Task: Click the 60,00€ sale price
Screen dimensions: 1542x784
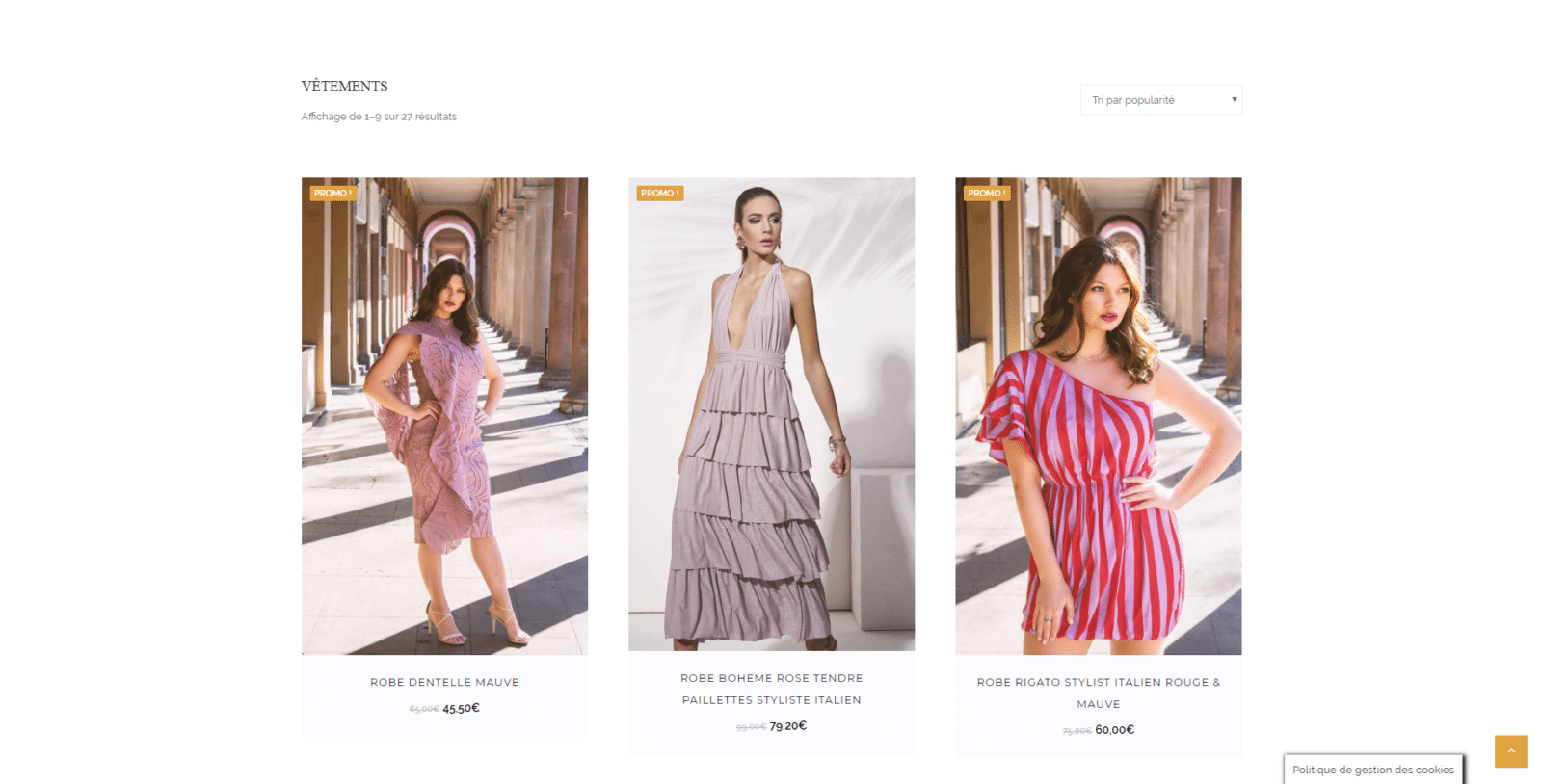Action: (1114, 730)
